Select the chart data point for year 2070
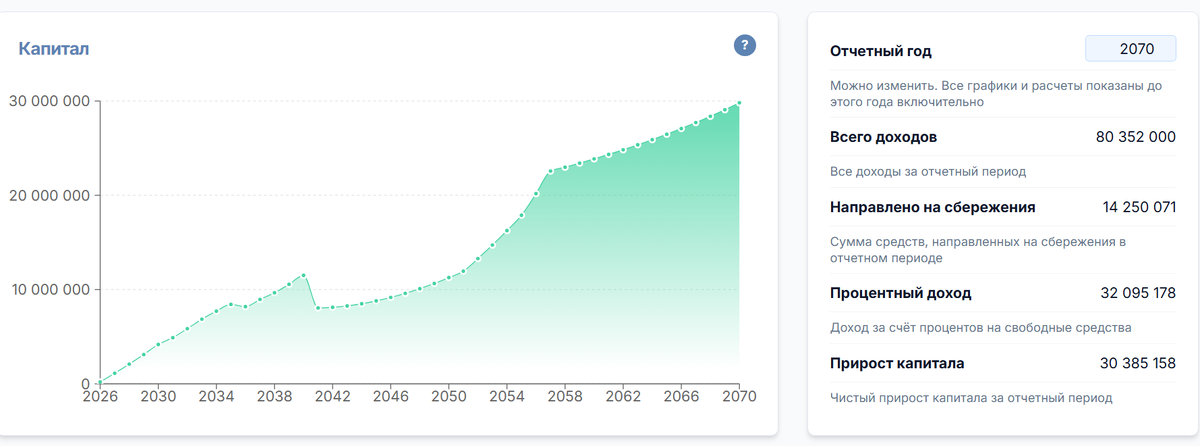The width and height of the screenshot is (1200, 446). pyautogui.click(x=739, y=103)
